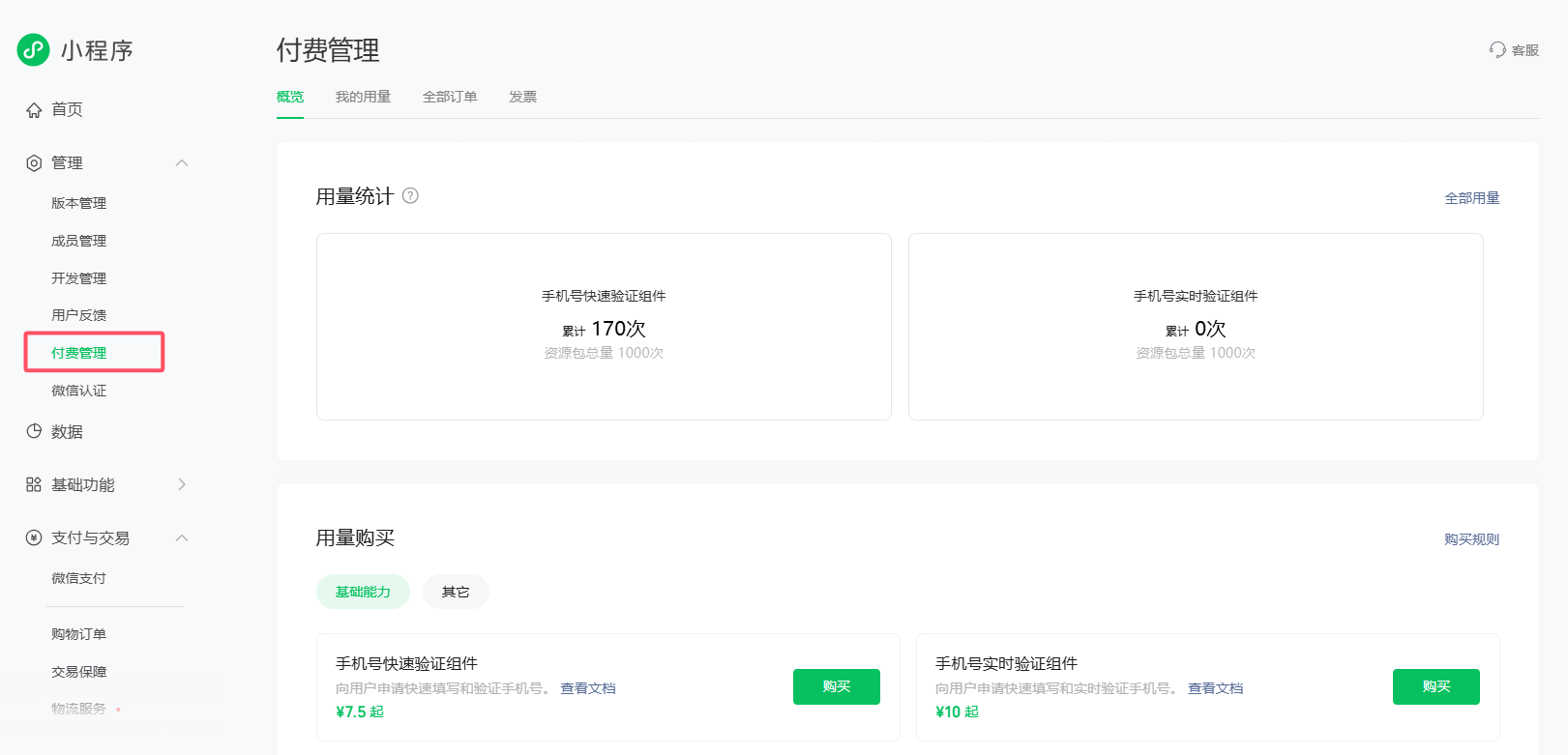Expand the 基础功能 menu section

[x=182, y=484]
